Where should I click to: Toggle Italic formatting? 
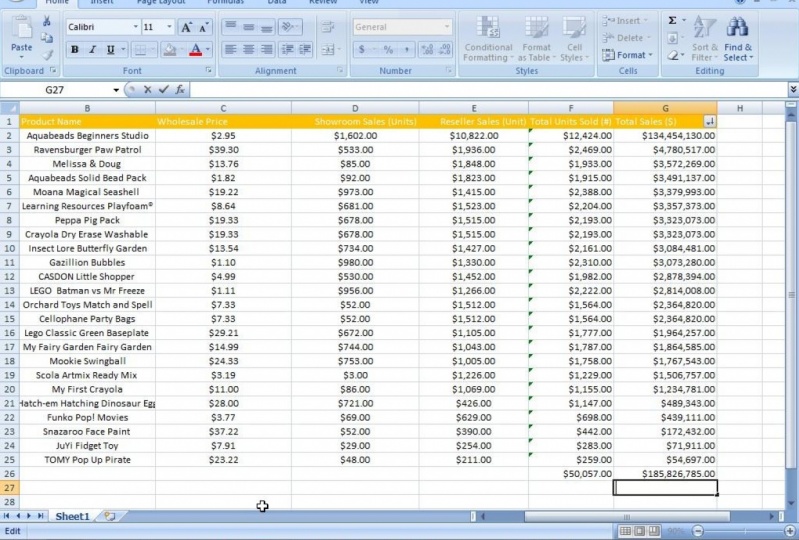[x=92, y=49]
